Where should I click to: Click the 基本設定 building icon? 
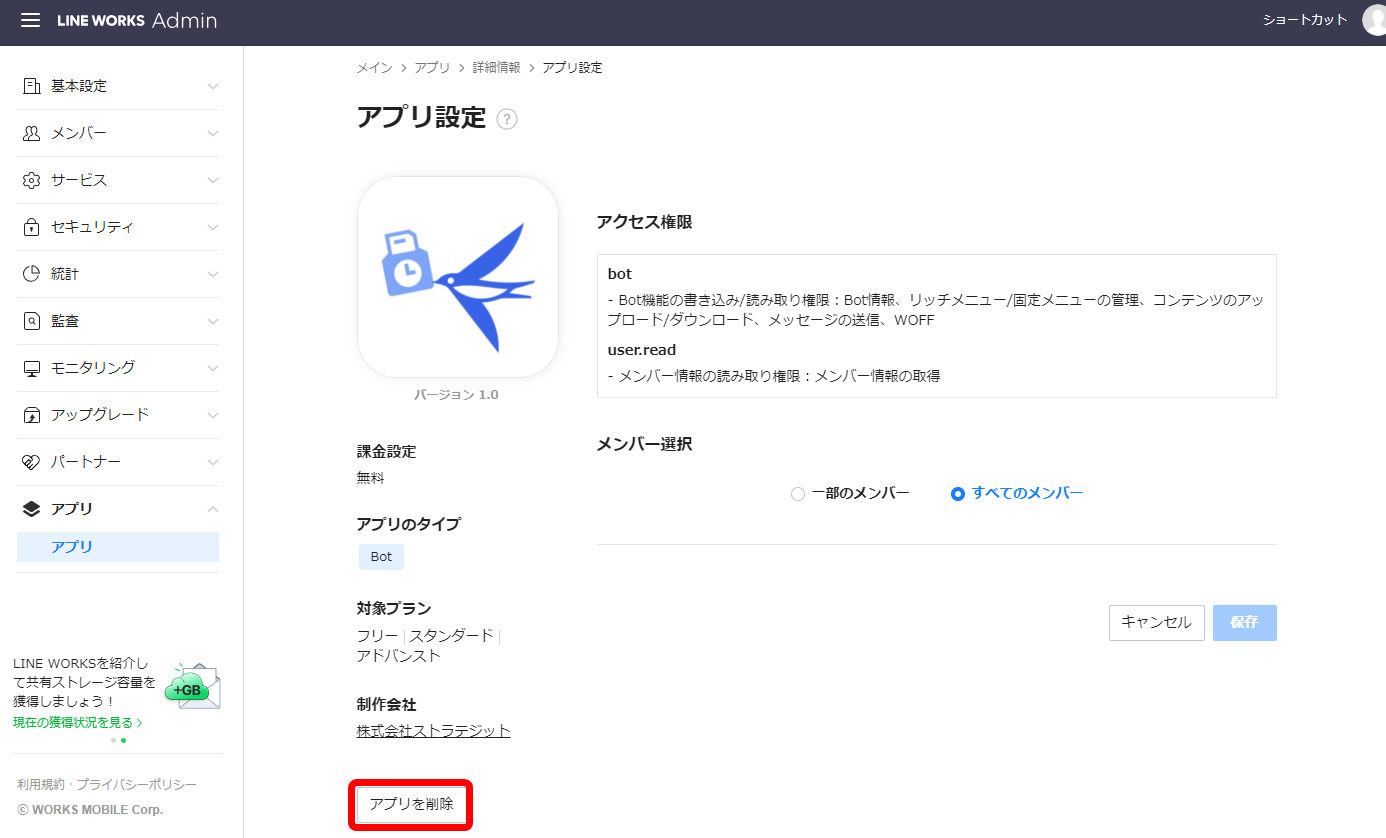pos(31,86)
